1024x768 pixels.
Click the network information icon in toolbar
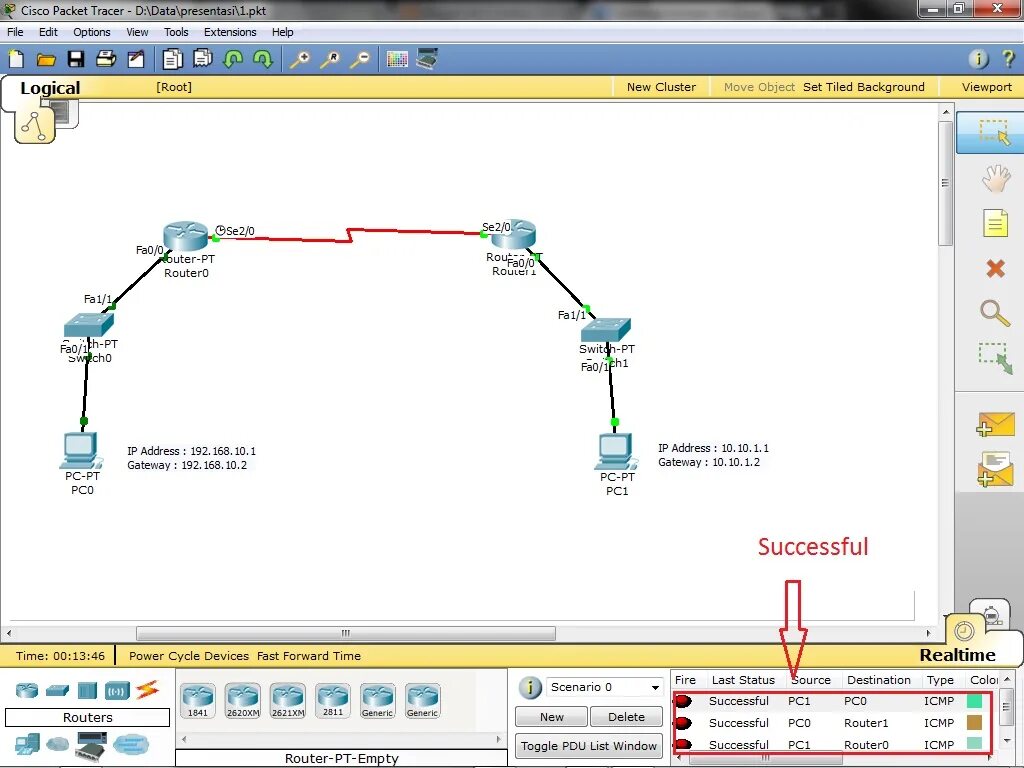(978, 59)
